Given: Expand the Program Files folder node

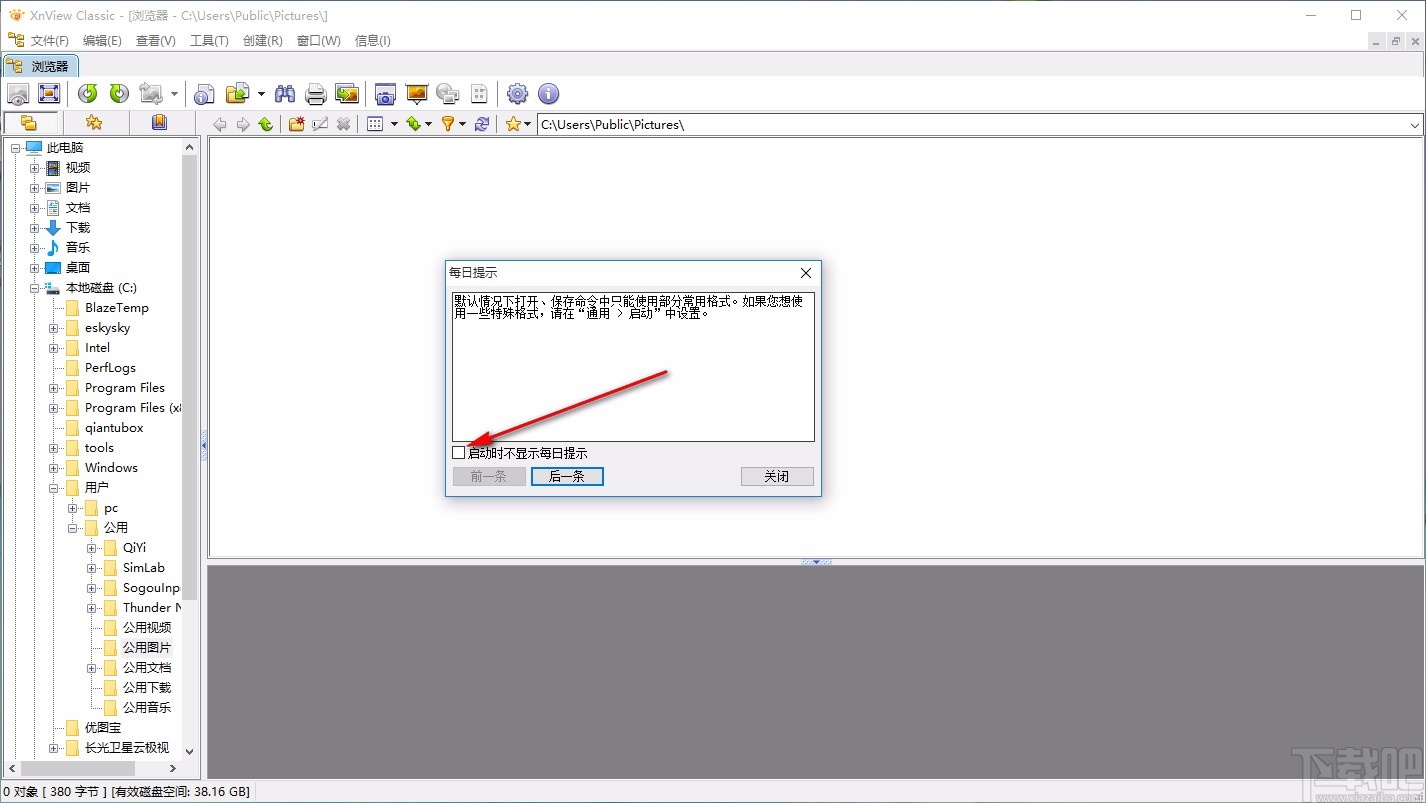Looking at the screenshot, I should click(x=54, y=388).
